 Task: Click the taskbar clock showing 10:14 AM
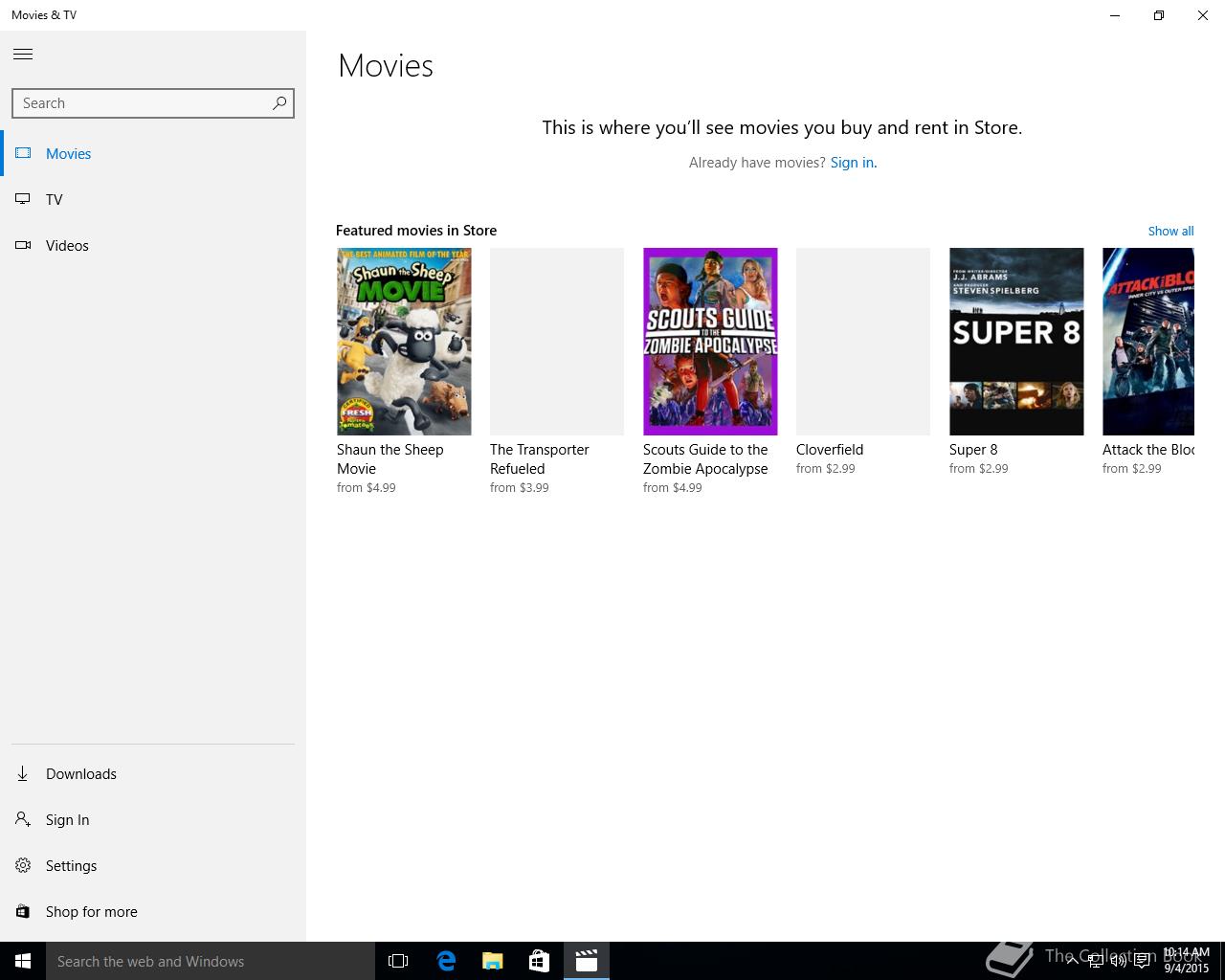[1186, 961]
